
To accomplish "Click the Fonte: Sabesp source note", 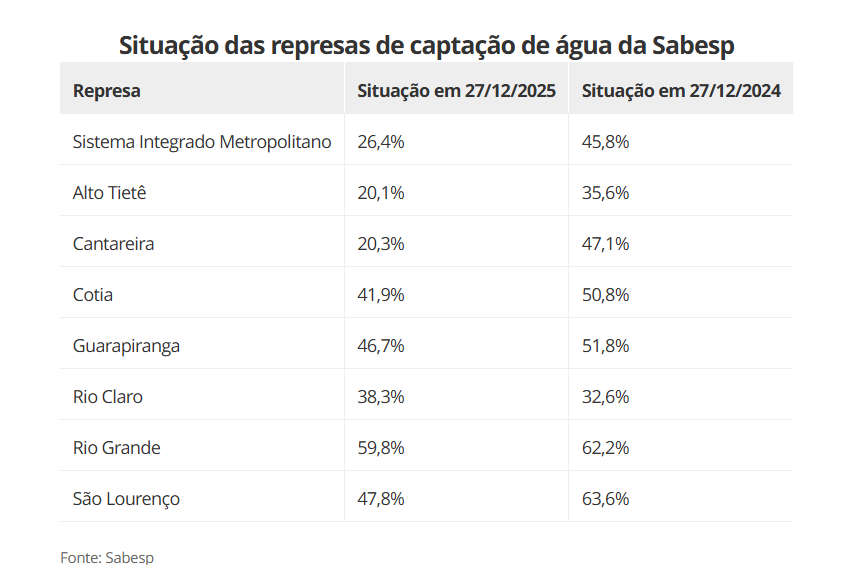I will pyautogui.click(x=107, y=557).
